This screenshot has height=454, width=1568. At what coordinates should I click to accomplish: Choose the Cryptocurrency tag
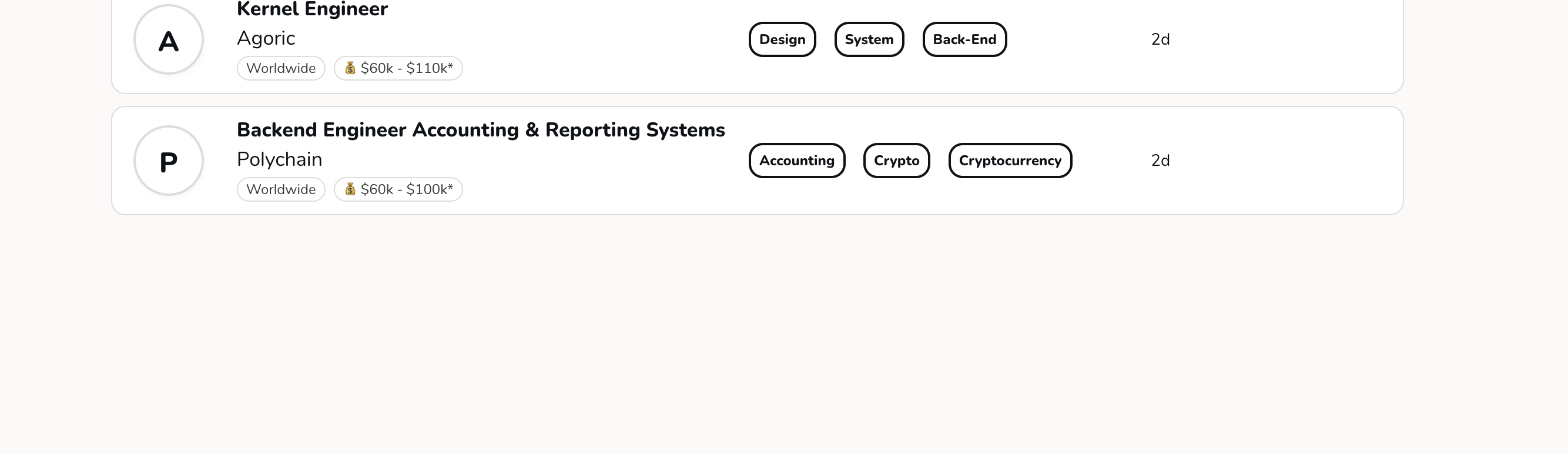click(1010, 161)
